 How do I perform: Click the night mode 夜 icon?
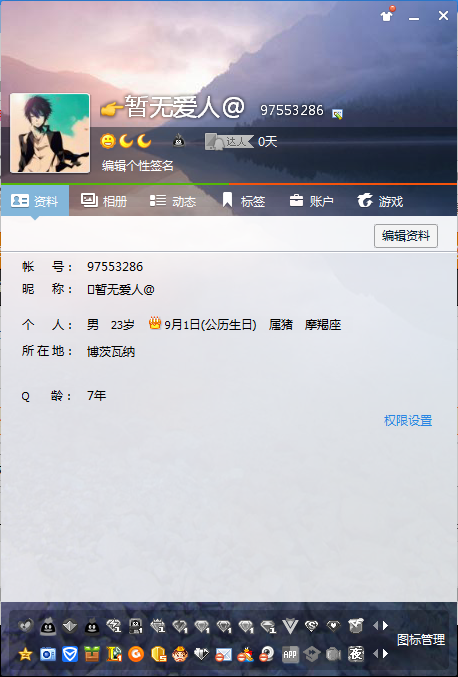[x=356, y=654]
